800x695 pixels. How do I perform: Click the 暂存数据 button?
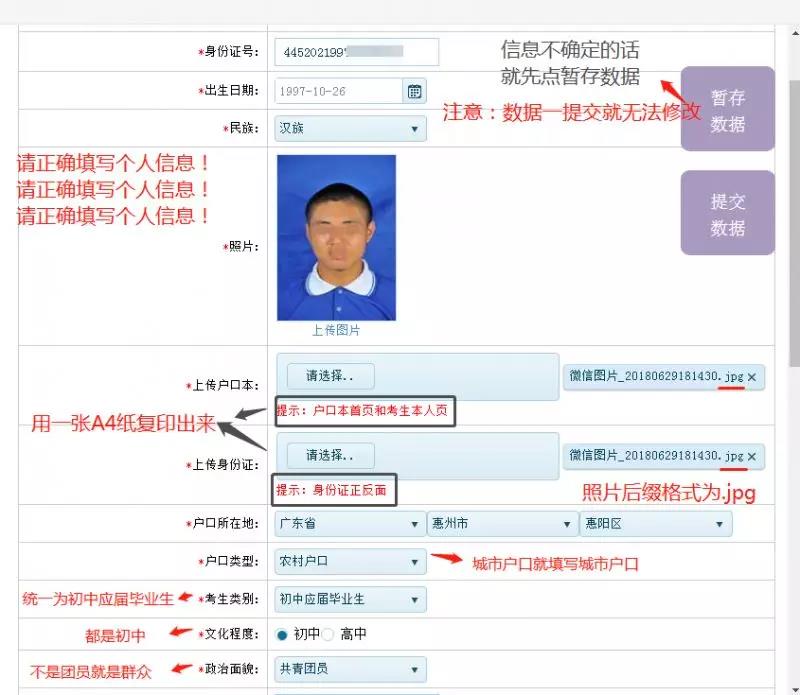pos(727,109)
